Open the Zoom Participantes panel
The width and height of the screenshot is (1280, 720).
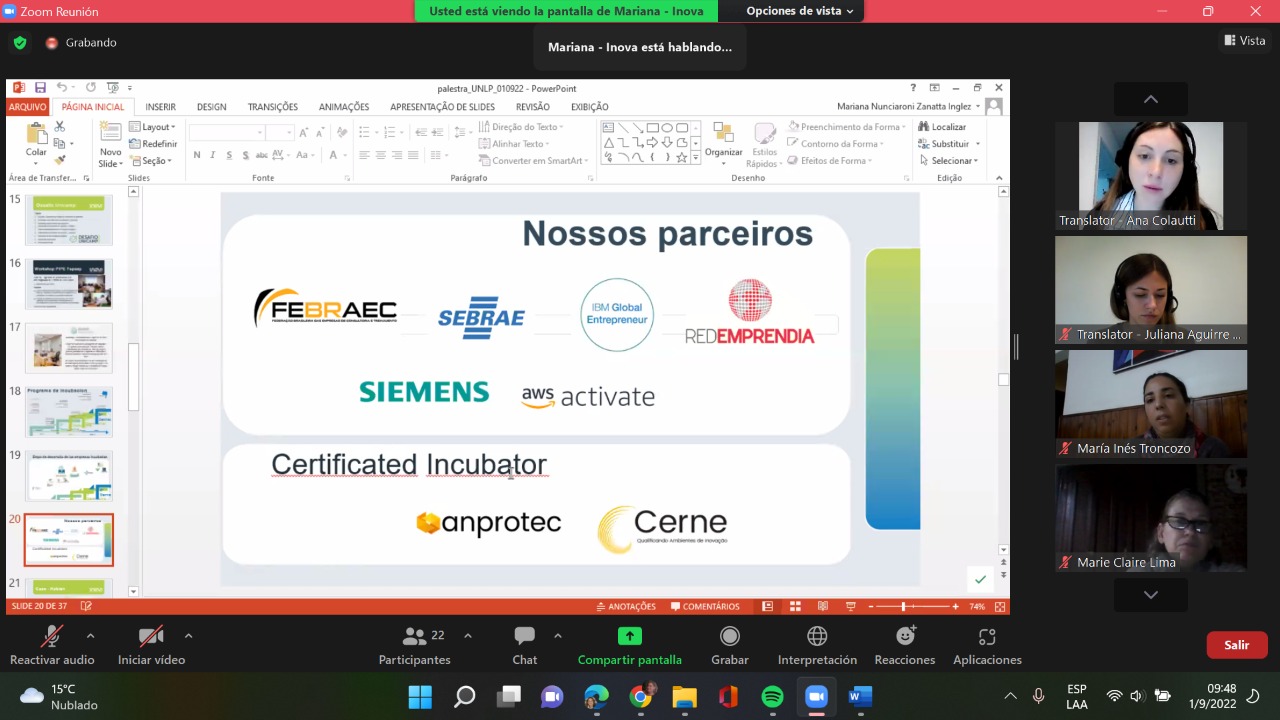click(x=415, y=646)
